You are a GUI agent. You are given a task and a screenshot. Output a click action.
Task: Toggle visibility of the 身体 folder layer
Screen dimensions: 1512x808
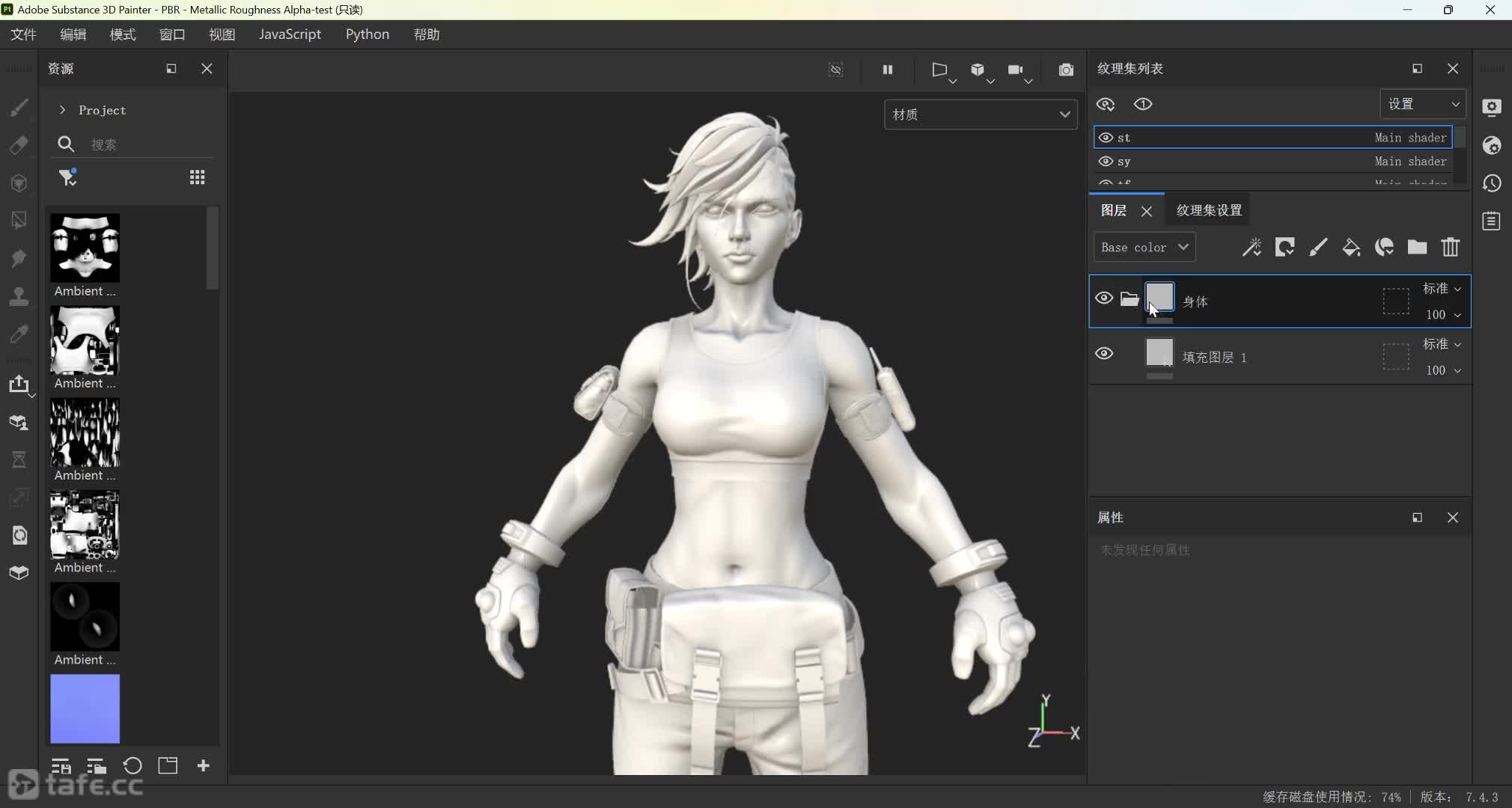pos(1104,298)
